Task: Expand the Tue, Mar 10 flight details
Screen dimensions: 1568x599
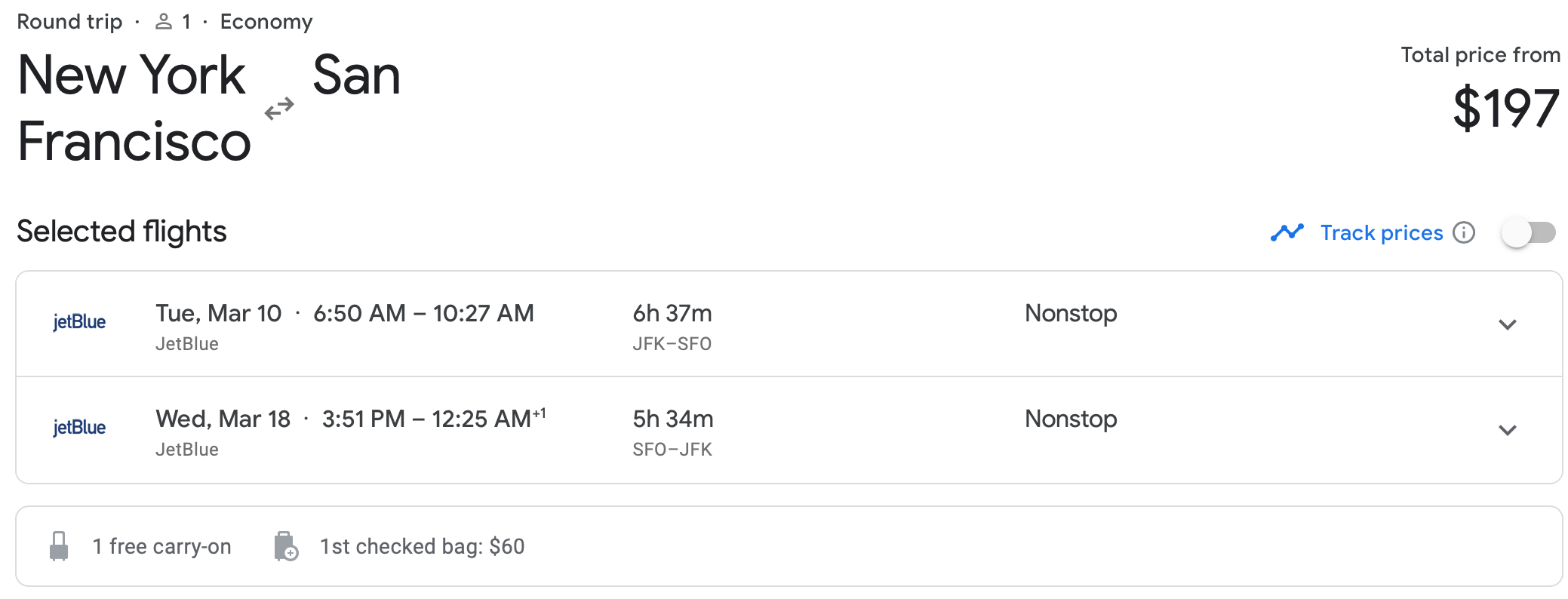Action: (x=1507, y=324)
